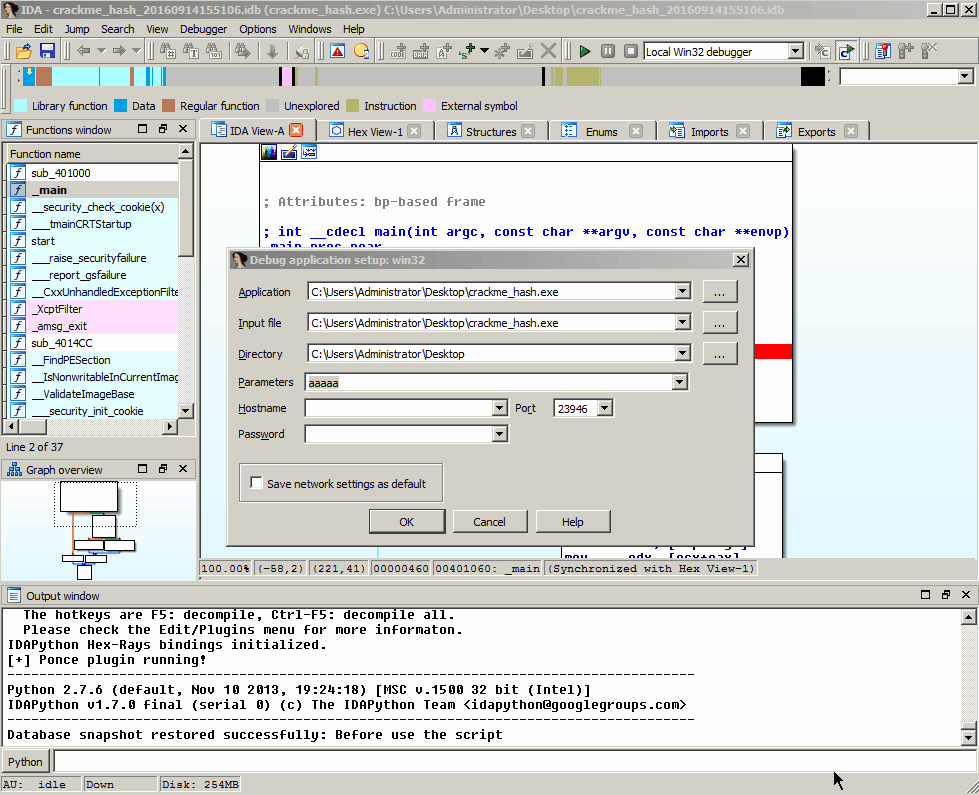
Task: Click the Pause process icon
Action: point(608,51)
